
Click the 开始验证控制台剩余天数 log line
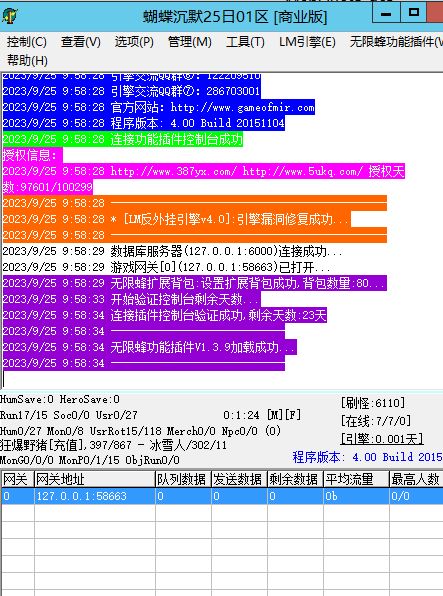coord(132,299)
